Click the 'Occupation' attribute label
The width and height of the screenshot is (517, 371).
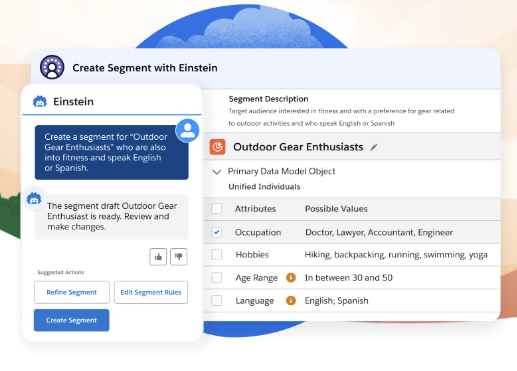tap(258, 232)
